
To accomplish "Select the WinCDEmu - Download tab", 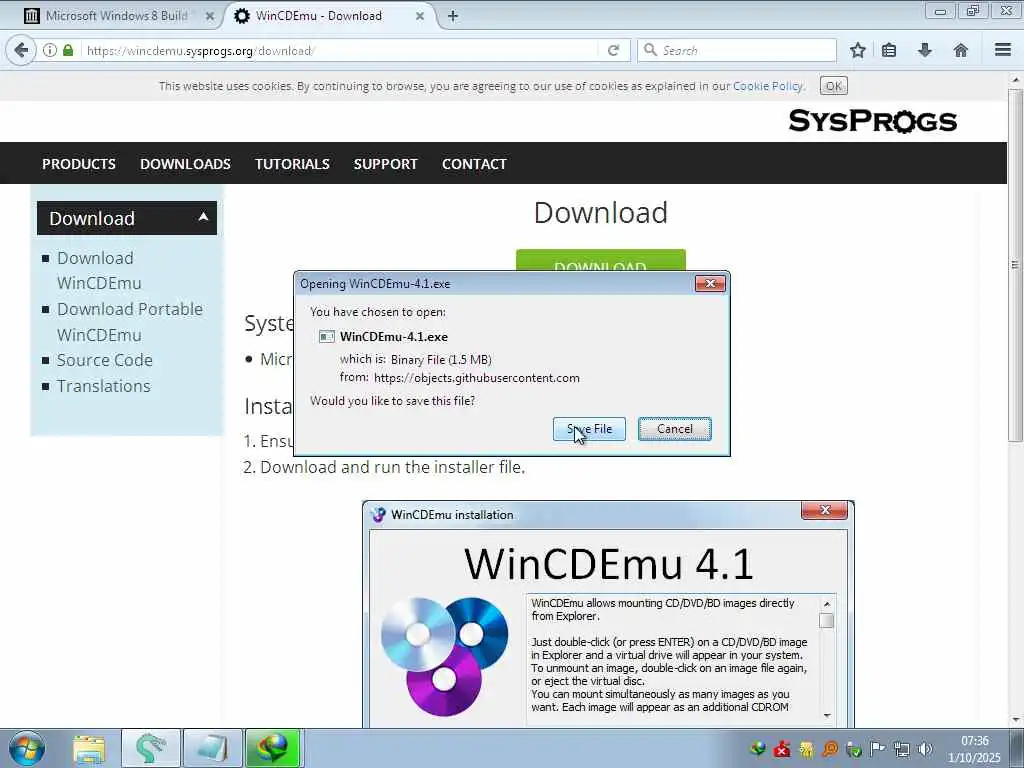I will point(319,16).
